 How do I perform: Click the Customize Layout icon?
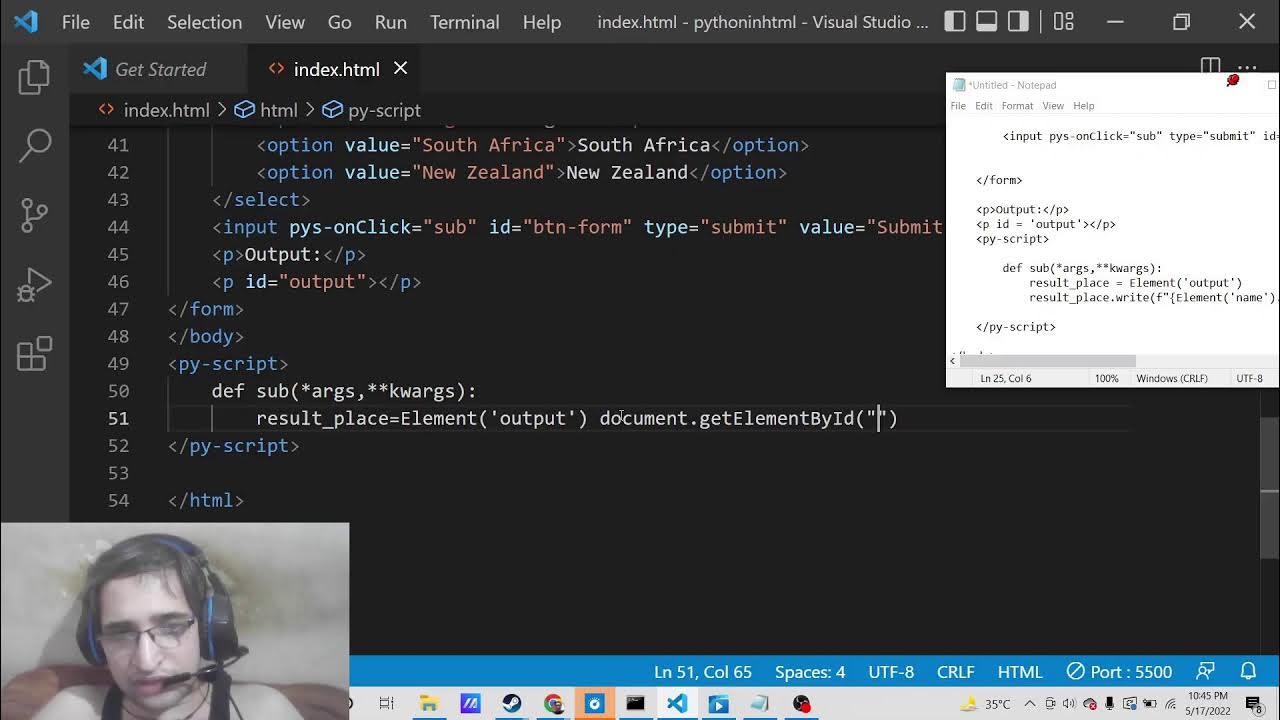coord(1064,21)
